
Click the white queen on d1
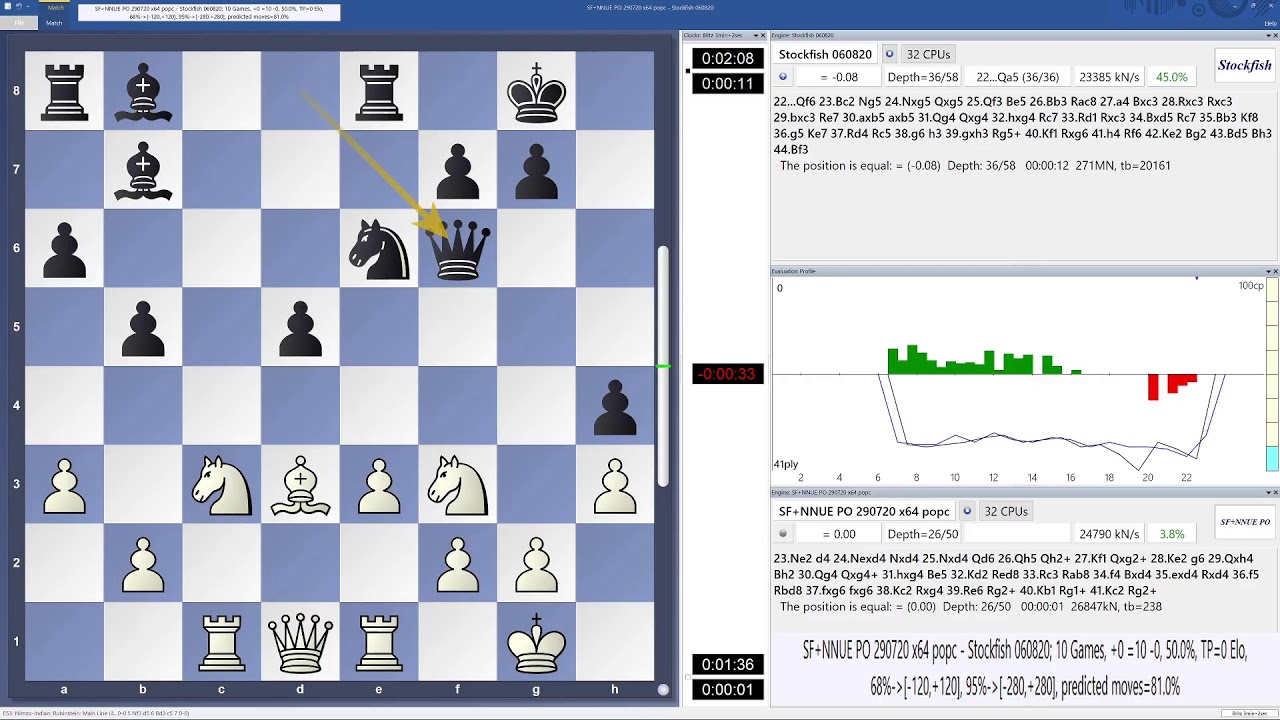[300, 643]
